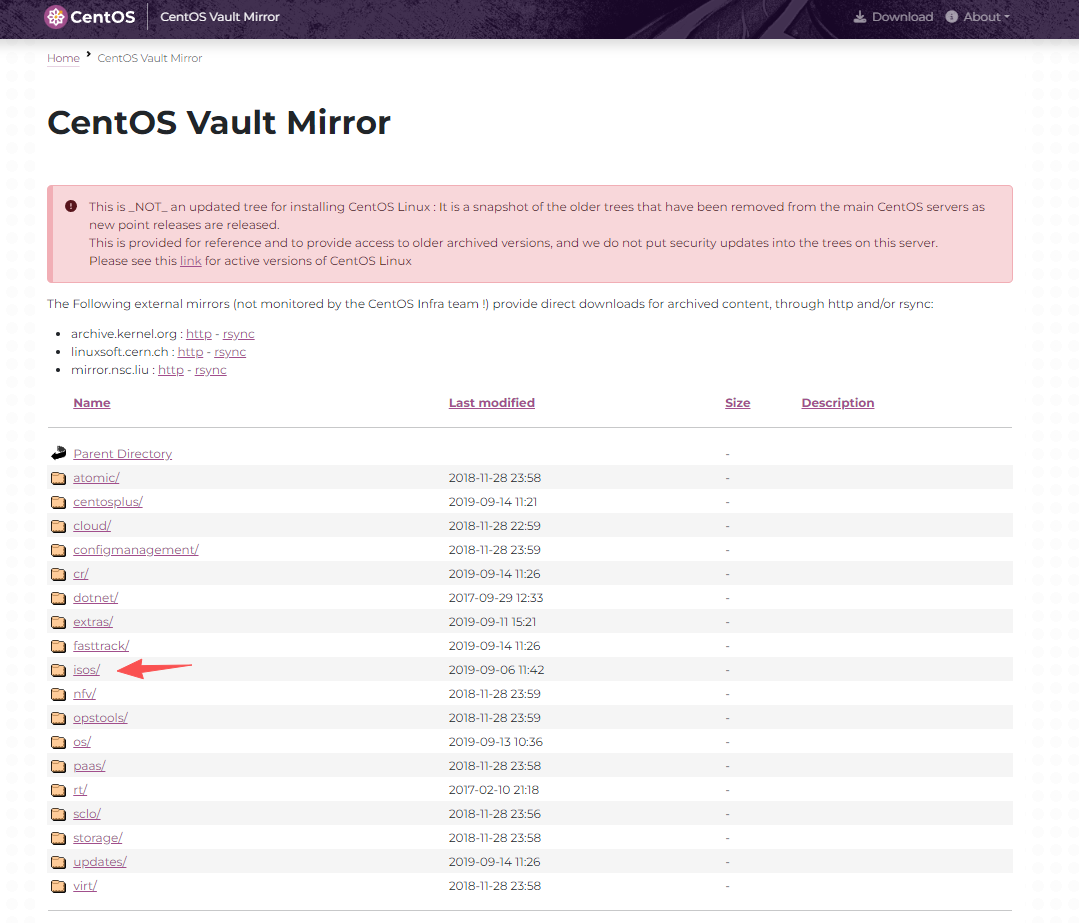Open the virt/ directory link
This screenshot has height=923, width=1079.
[x=85, y=886]
